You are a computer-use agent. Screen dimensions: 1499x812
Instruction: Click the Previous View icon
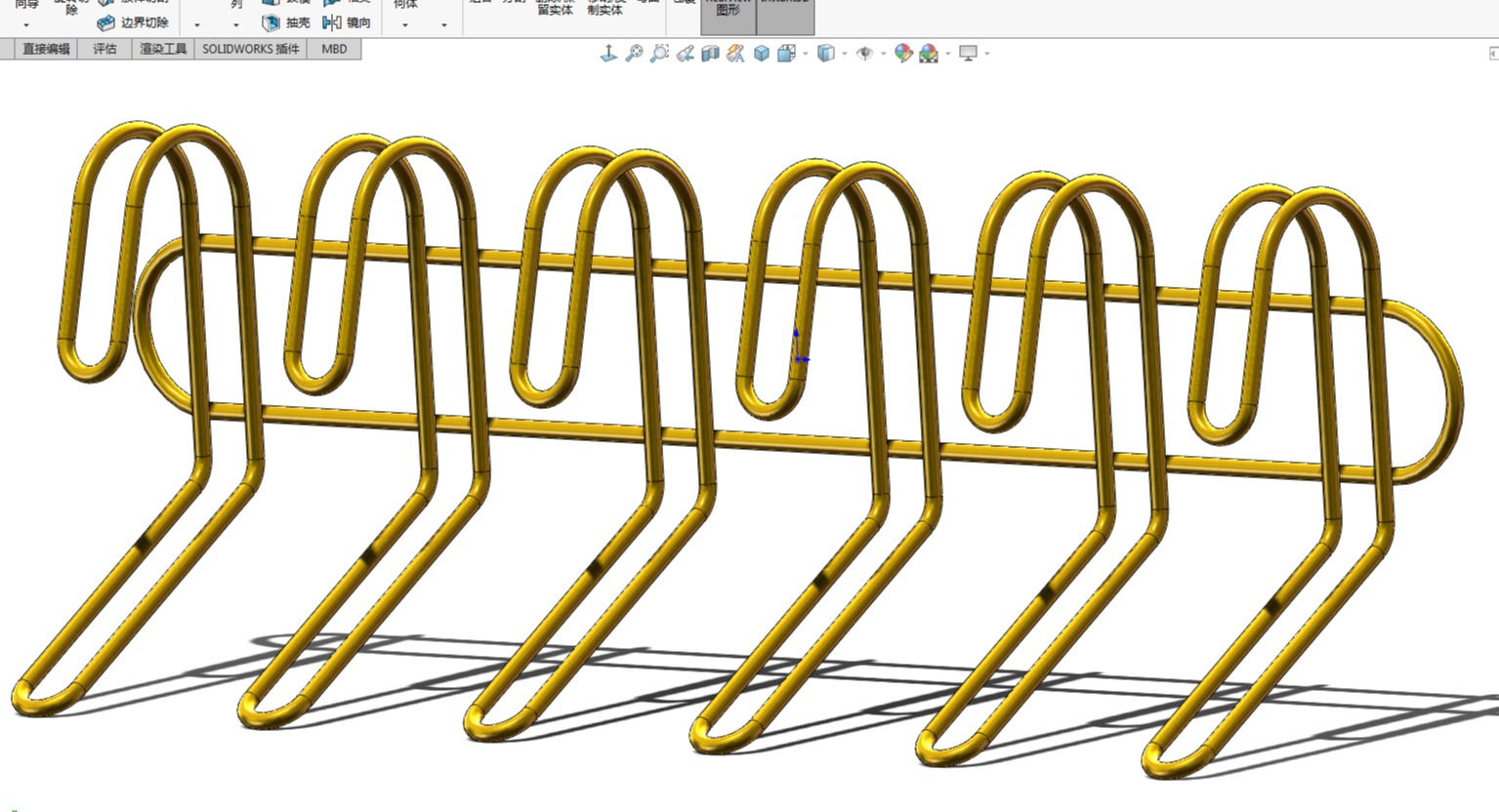[x=685, y=54]
